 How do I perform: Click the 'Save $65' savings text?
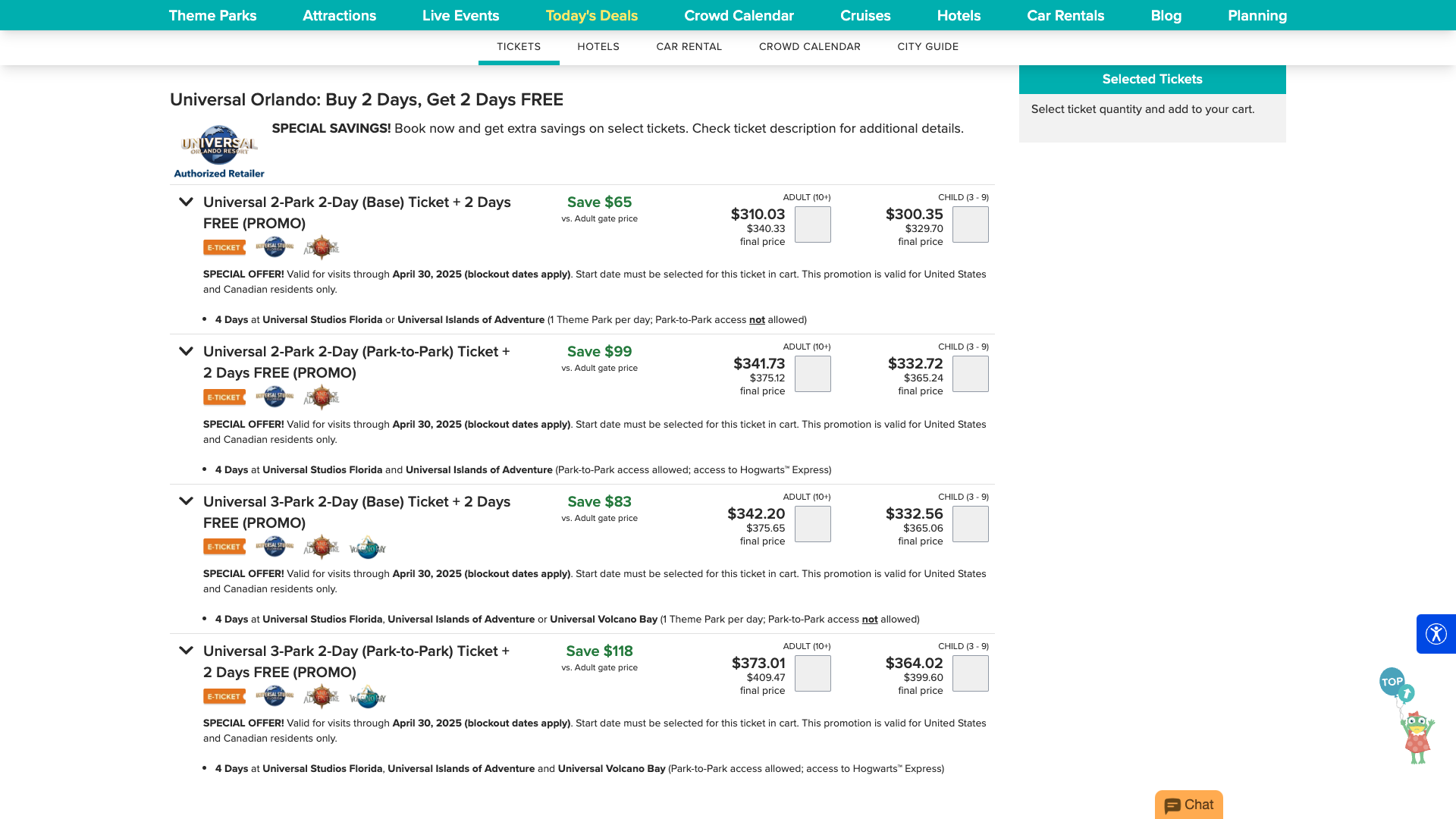coord(599,202)
